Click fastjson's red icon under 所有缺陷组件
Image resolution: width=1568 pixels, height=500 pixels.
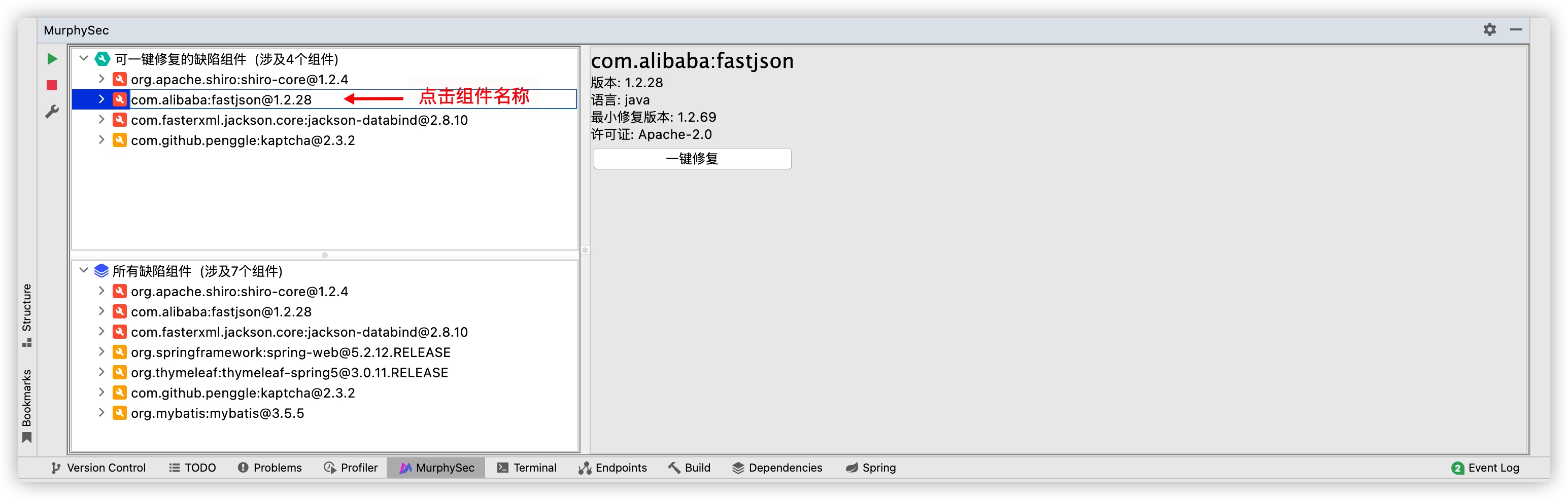[x=120, y=311]
